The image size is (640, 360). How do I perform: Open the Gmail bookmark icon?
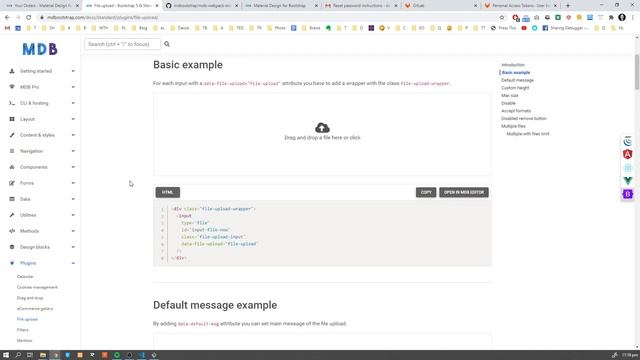pyautogui.click(x=7, y=28)
